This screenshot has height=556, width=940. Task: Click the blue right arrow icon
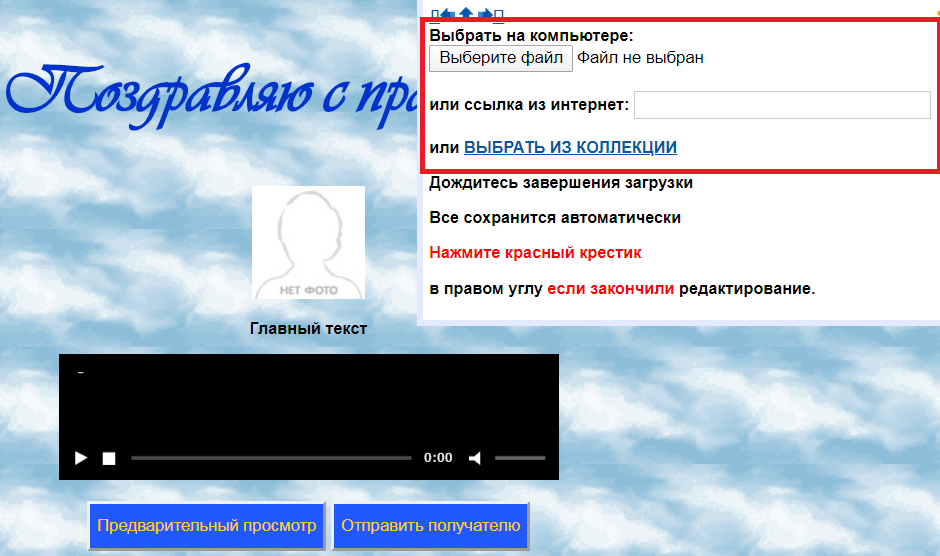485,14
